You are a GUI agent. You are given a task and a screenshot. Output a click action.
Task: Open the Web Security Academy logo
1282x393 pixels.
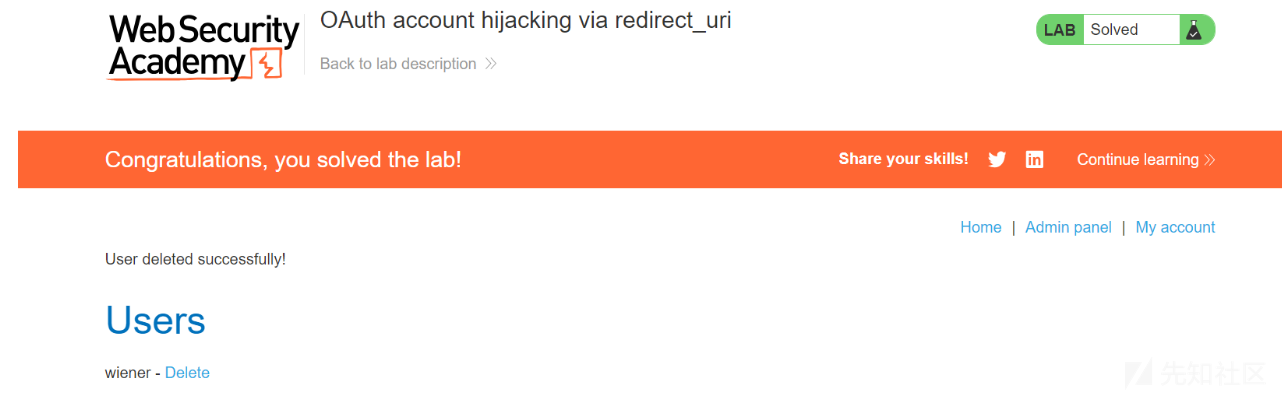pyautogui.click(x=204, y=46)
